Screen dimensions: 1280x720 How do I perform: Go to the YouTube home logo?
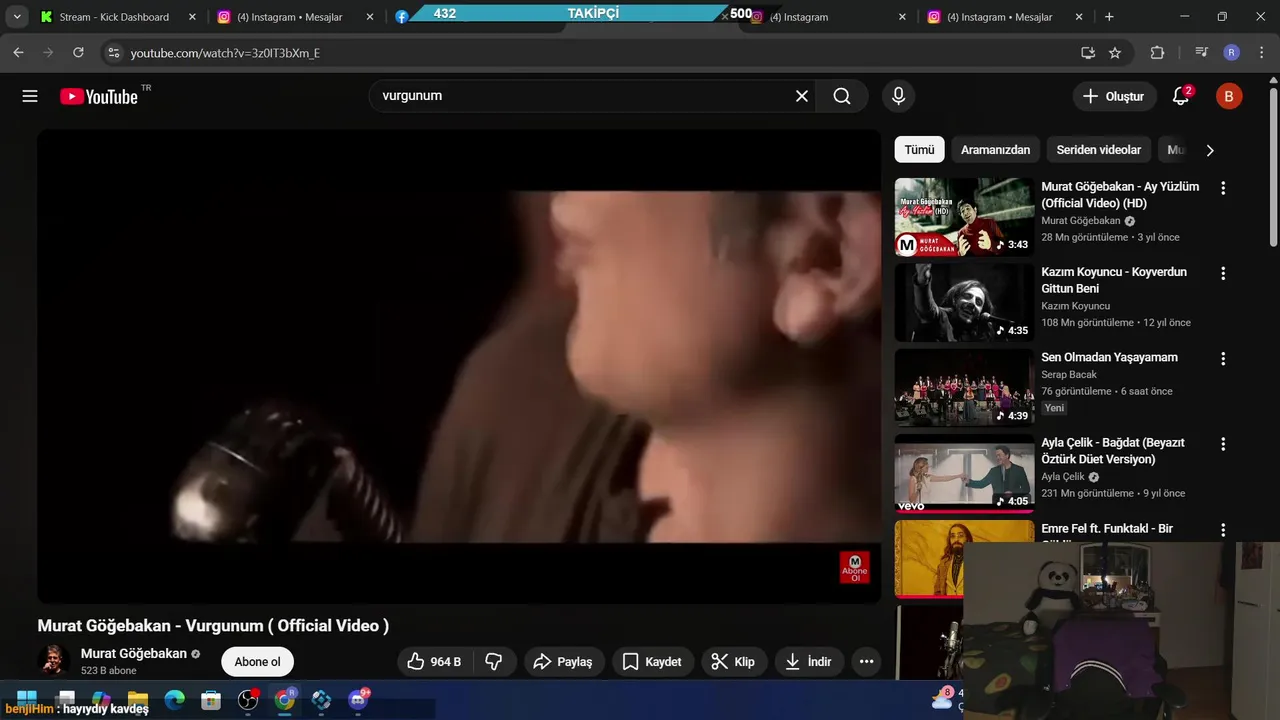pos(100,96)
